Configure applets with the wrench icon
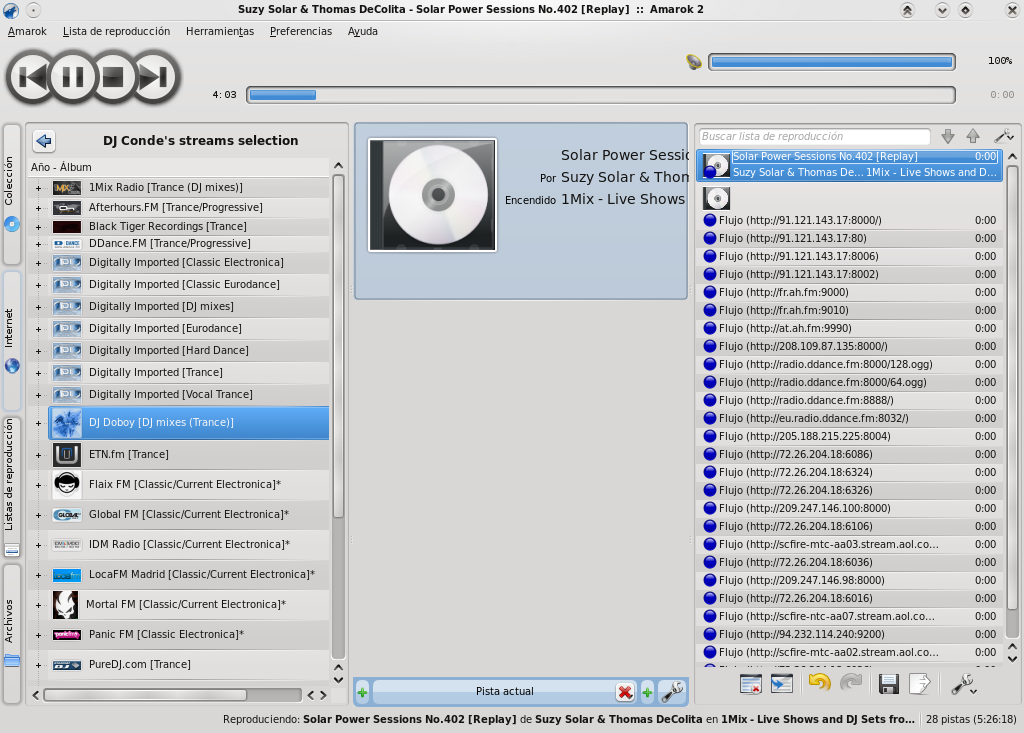The height and width of the screenshot is (733, 1024). click(673, 691)
